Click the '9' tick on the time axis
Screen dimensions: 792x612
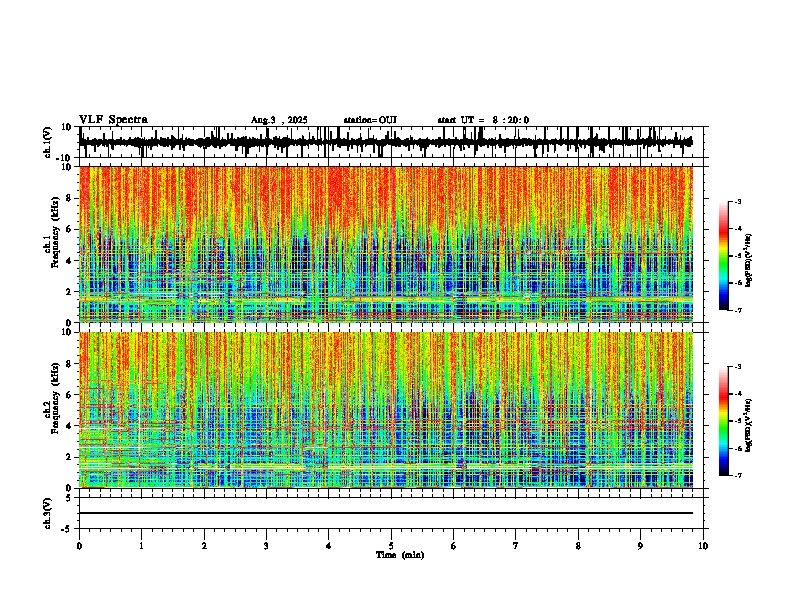tap(640, 546)
